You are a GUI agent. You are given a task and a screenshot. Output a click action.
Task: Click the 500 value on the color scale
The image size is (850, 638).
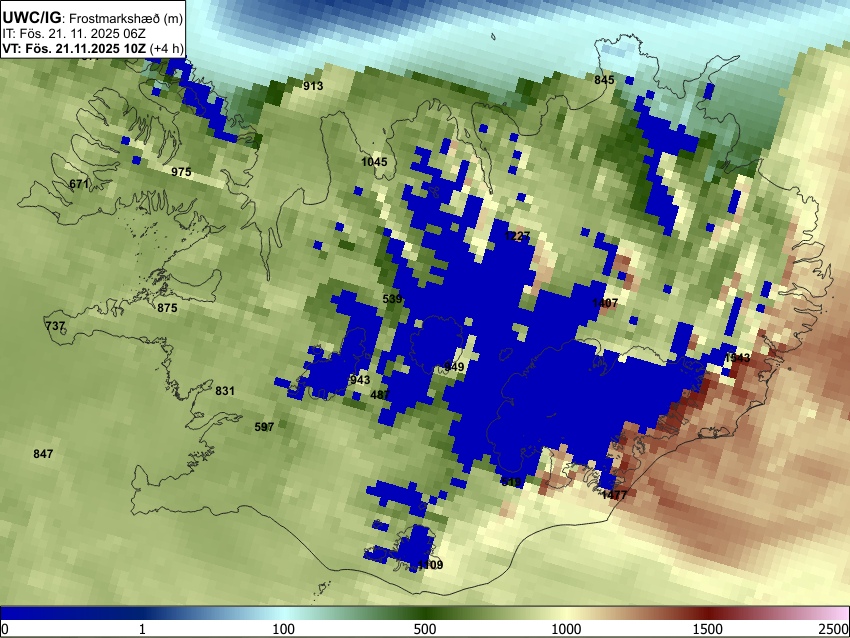[x=424, y=629]
